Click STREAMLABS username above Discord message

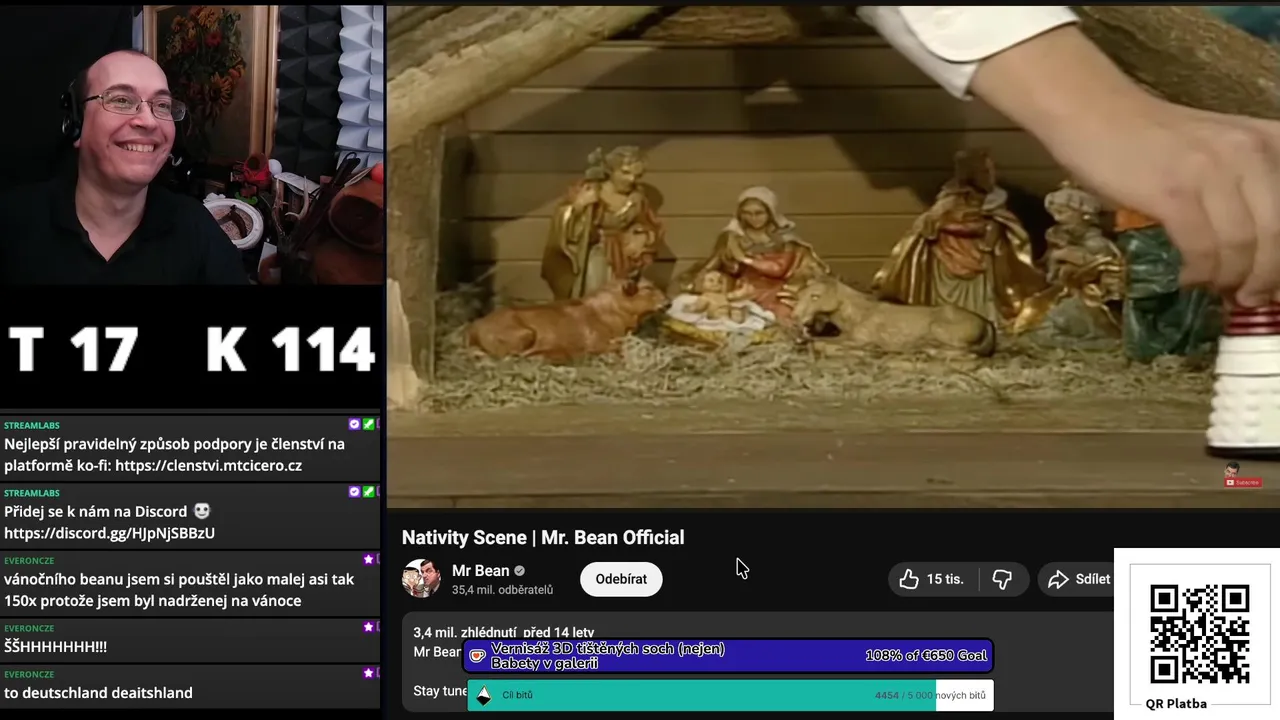(32, 493)
